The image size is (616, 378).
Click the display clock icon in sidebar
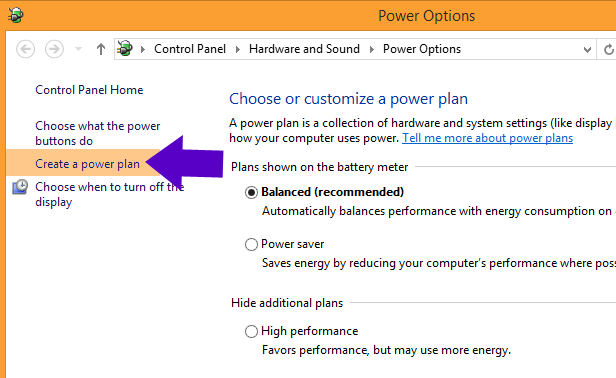click(x=20, y=187)
